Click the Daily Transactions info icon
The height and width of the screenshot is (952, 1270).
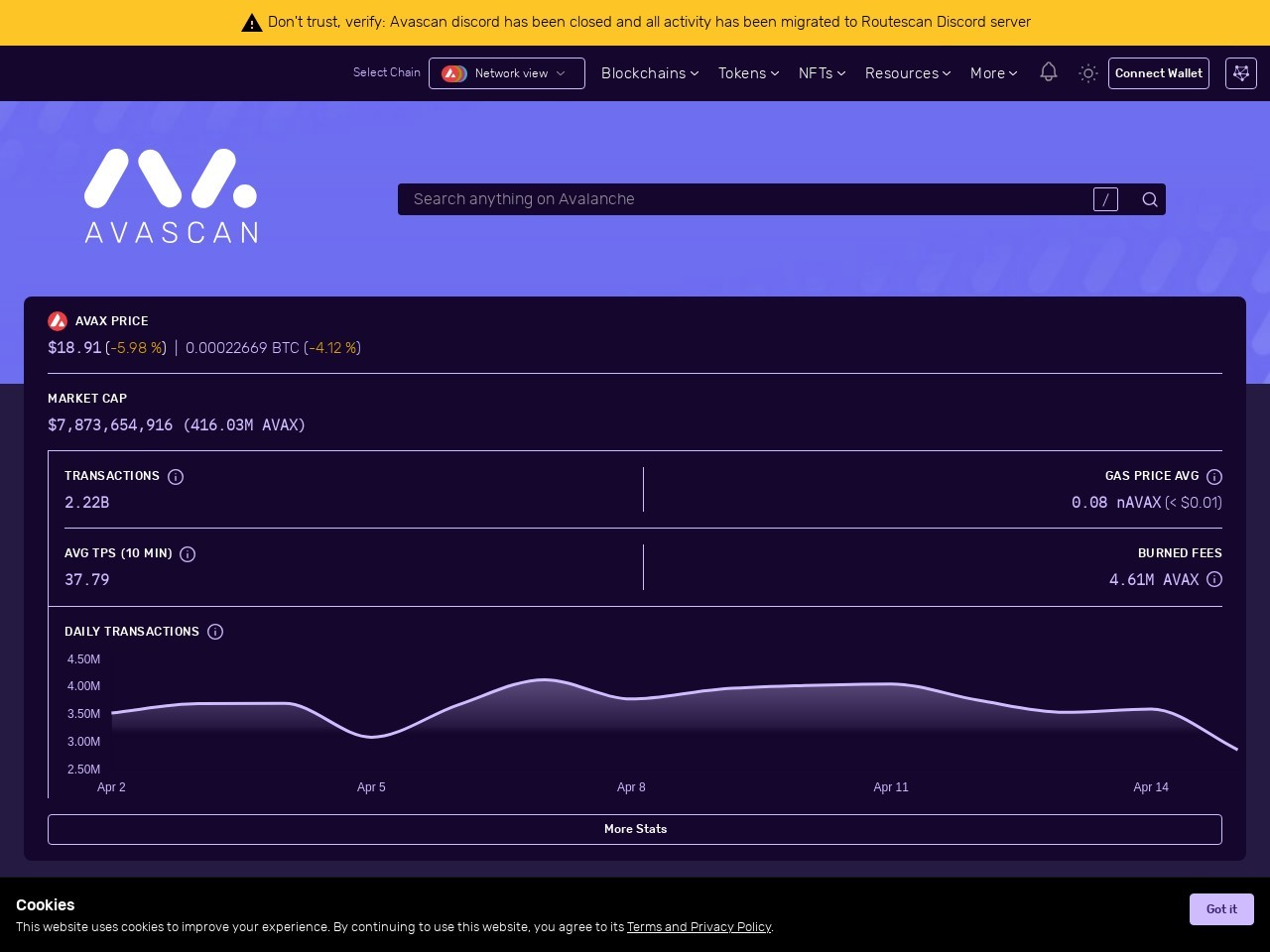coord(215,632)
